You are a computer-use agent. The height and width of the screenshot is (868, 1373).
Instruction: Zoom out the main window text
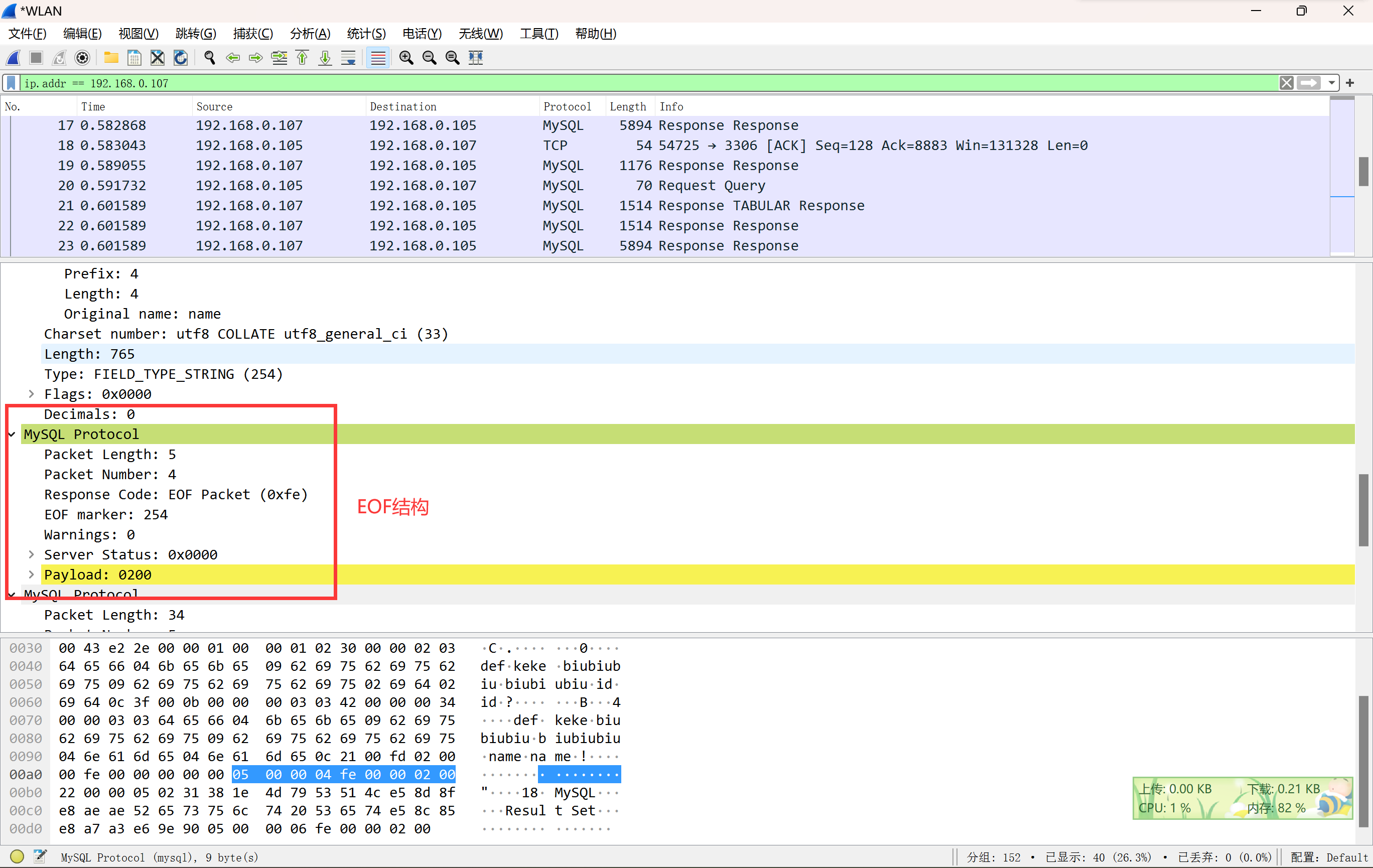pos(430,58)
